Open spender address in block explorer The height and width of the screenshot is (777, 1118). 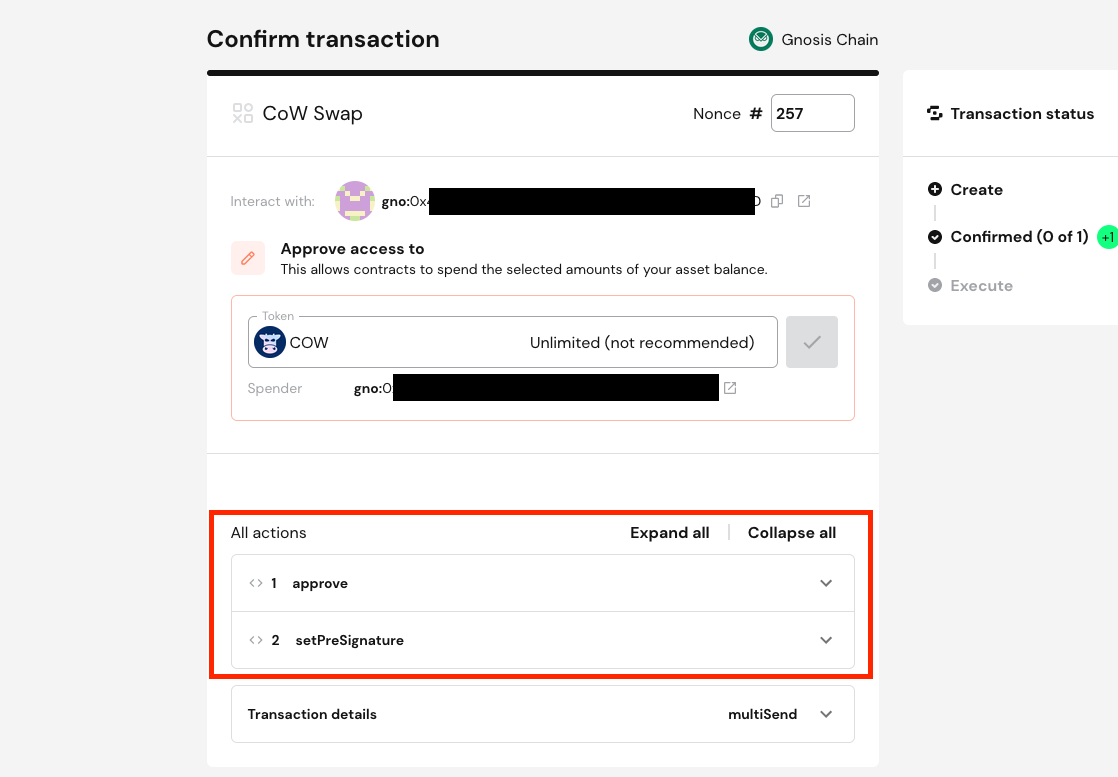(730, 388)
